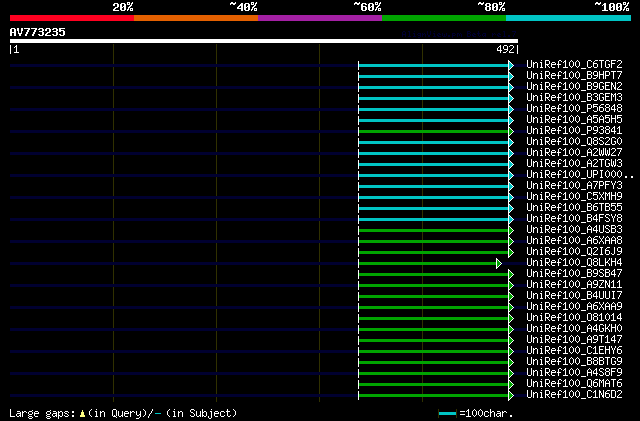Select the UniRef100_B4UUI7 label
Screen dimensions: 640x421
574,296
